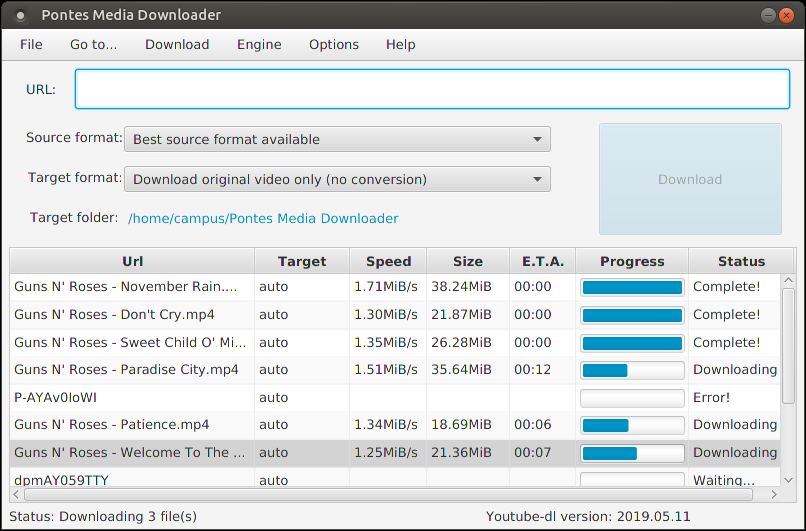
Task: Open the Engine menu
Action: 259,44
